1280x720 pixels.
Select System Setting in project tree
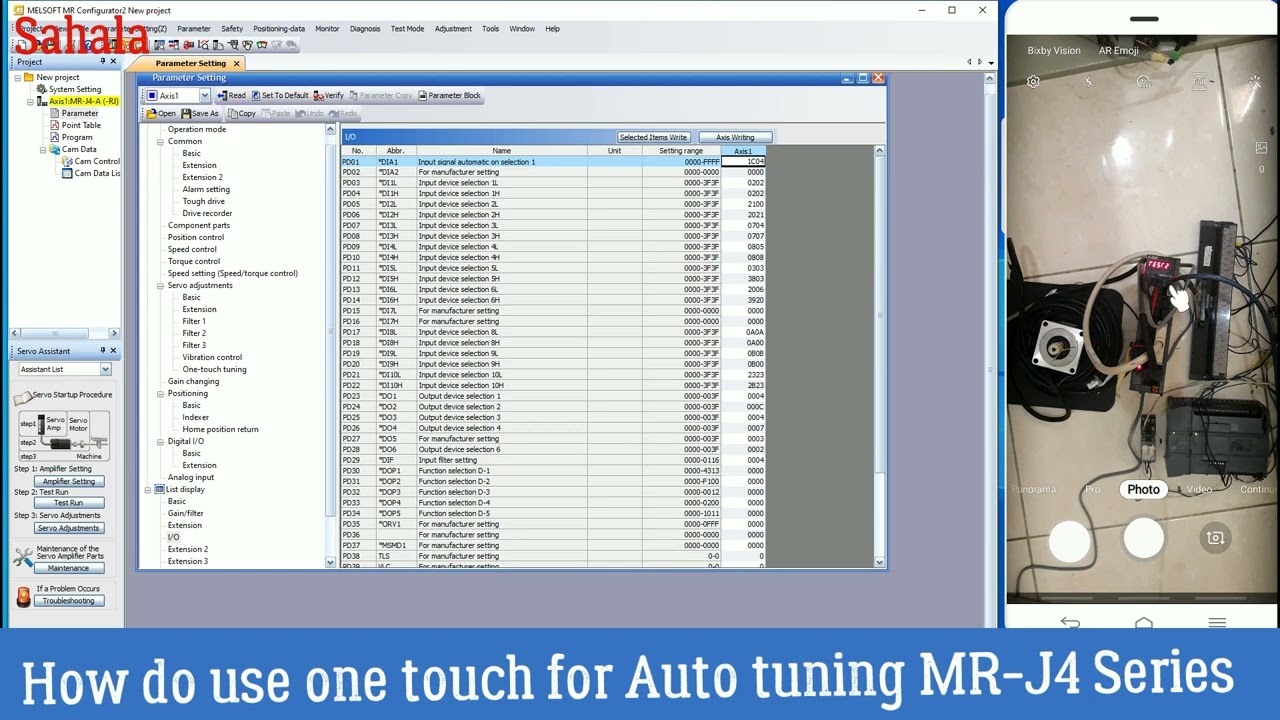(x=75, y=89)
